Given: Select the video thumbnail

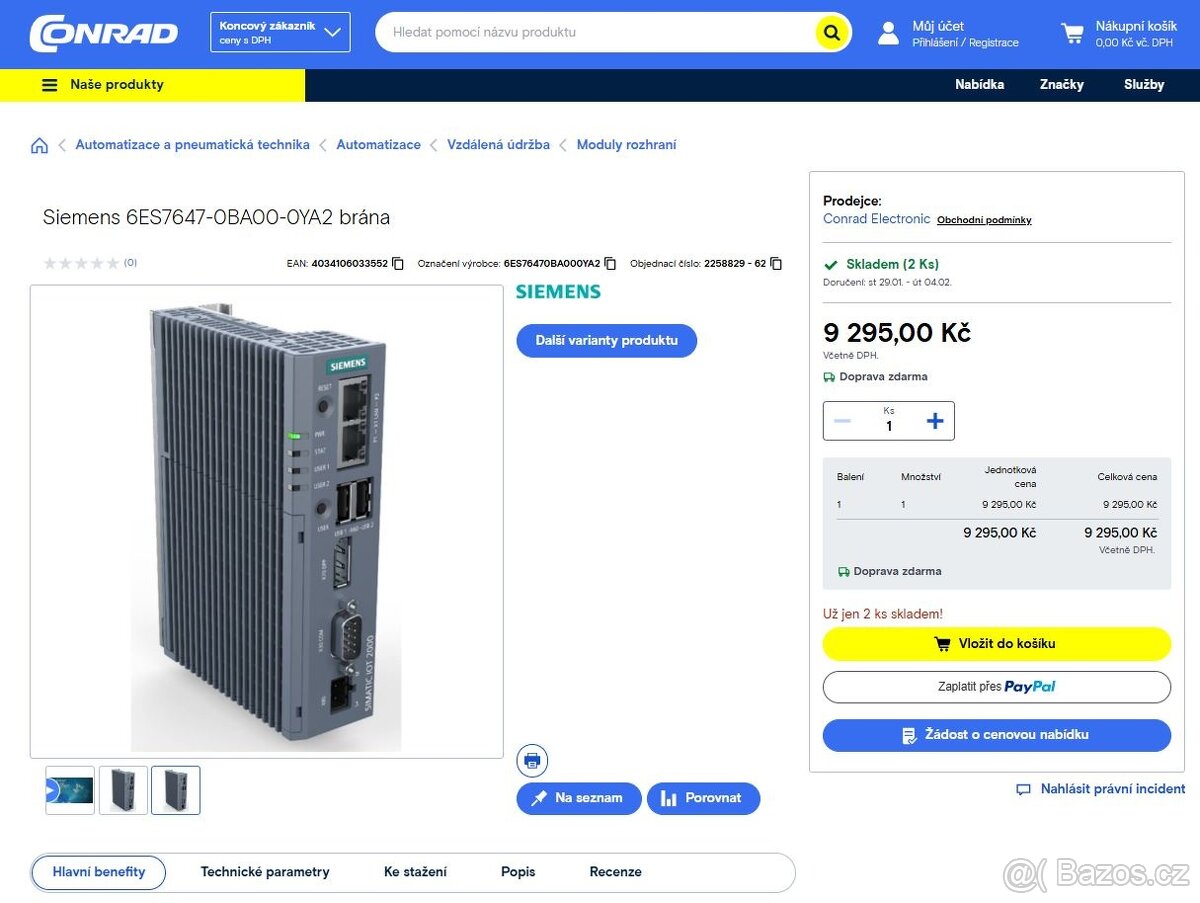Looking at the screenshot, I should click(x=70, y=790).
